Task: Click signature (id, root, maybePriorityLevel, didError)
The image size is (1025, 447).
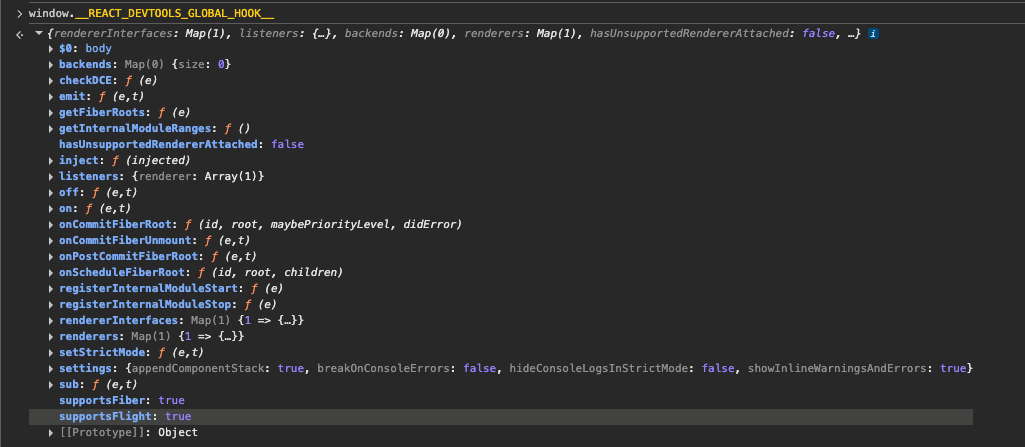Action: (331, 225)
